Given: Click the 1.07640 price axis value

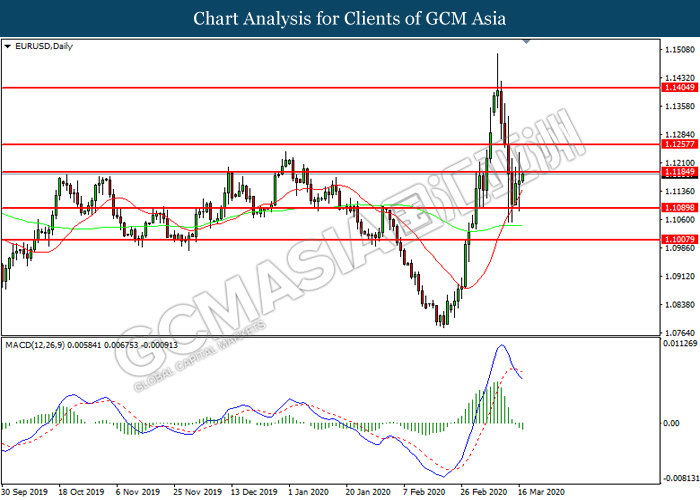Looking at the screenshot, I should click(680, 333).
